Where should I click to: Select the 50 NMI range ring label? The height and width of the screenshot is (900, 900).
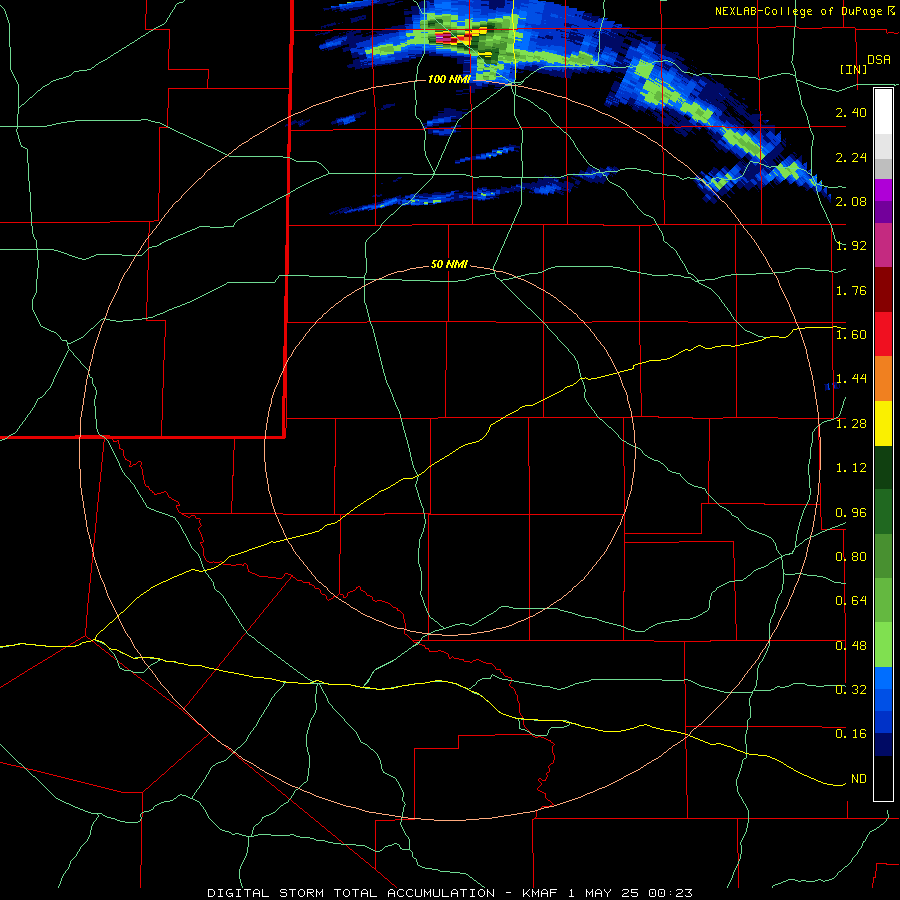pyautogui.click(x=449, y=264)
